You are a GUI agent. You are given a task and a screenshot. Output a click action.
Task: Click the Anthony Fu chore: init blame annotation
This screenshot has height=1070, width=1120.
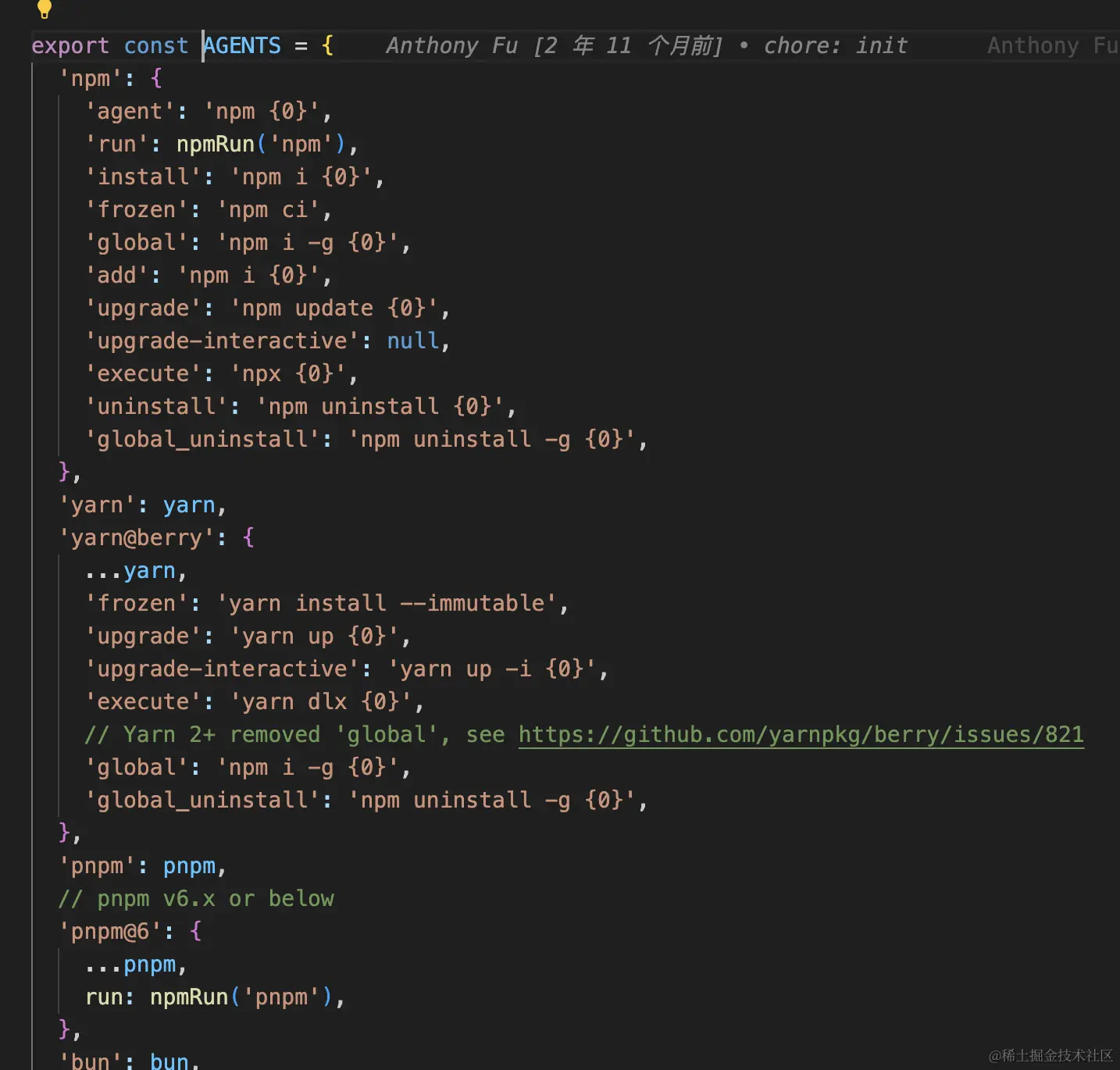pos(647,46)
